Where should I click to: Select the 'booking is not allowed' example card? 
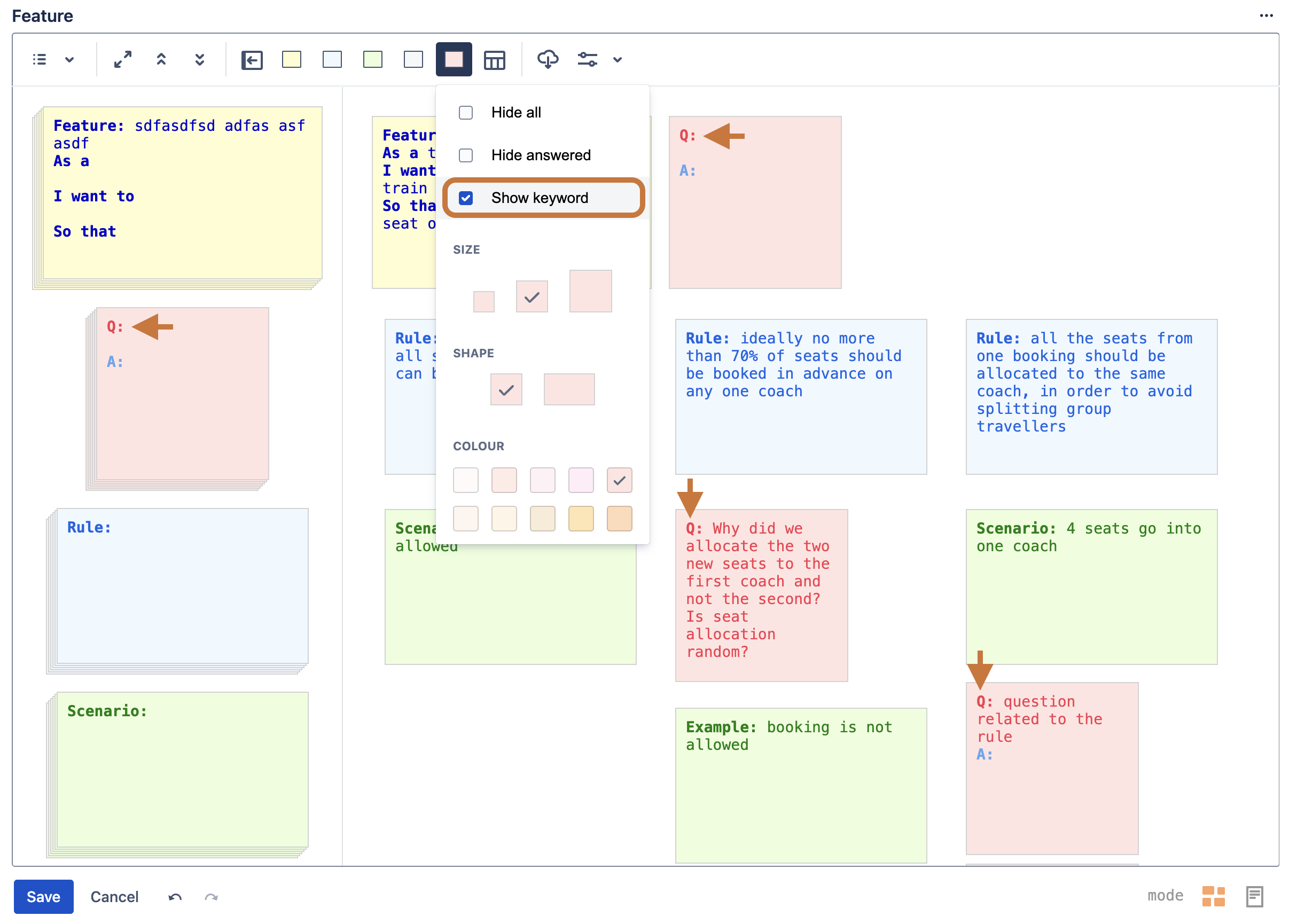tap(802, 786)
